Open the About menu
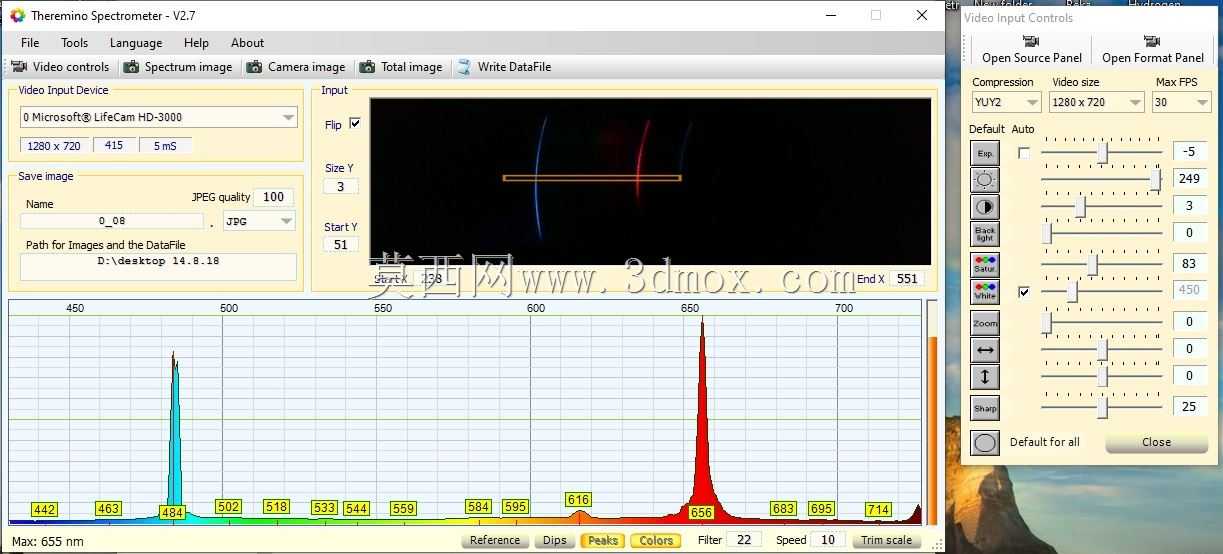Screen dimensions: 1223x554 tap(247, 43)
